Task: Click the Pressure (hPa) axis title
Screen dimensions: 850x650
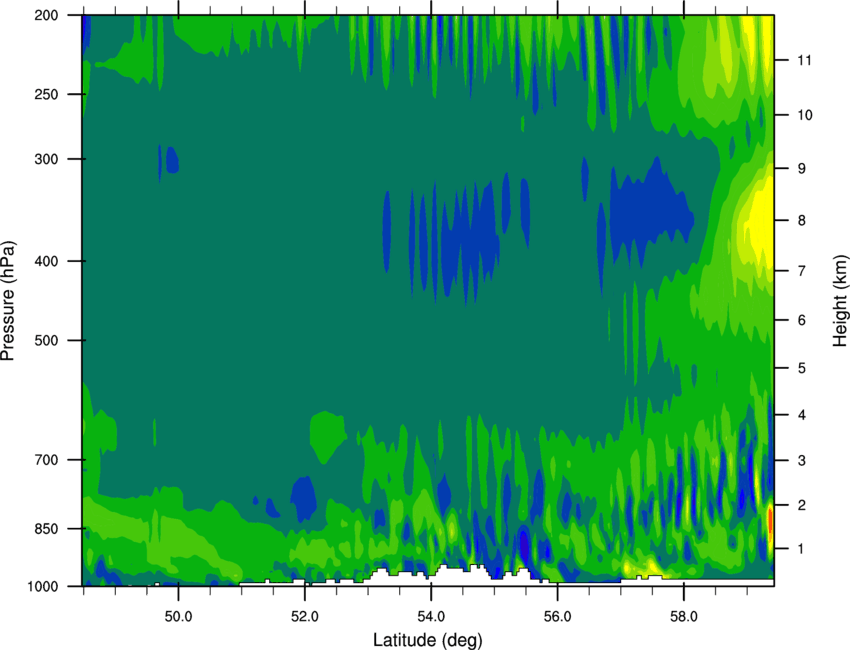Action: click(8, 301)
